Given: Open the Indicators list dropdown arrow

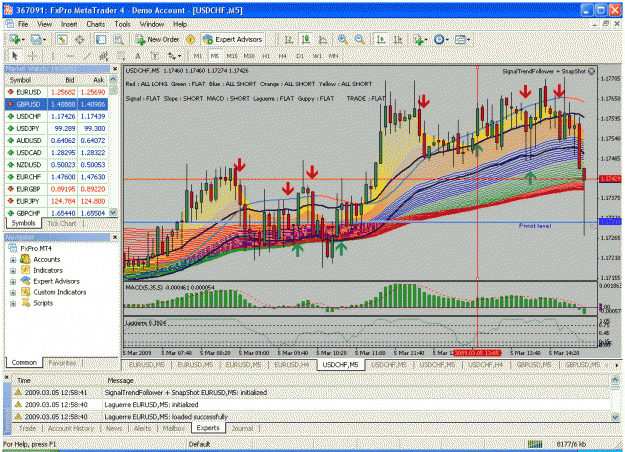Looking at the screenshot, I should (x=425, y=39).
